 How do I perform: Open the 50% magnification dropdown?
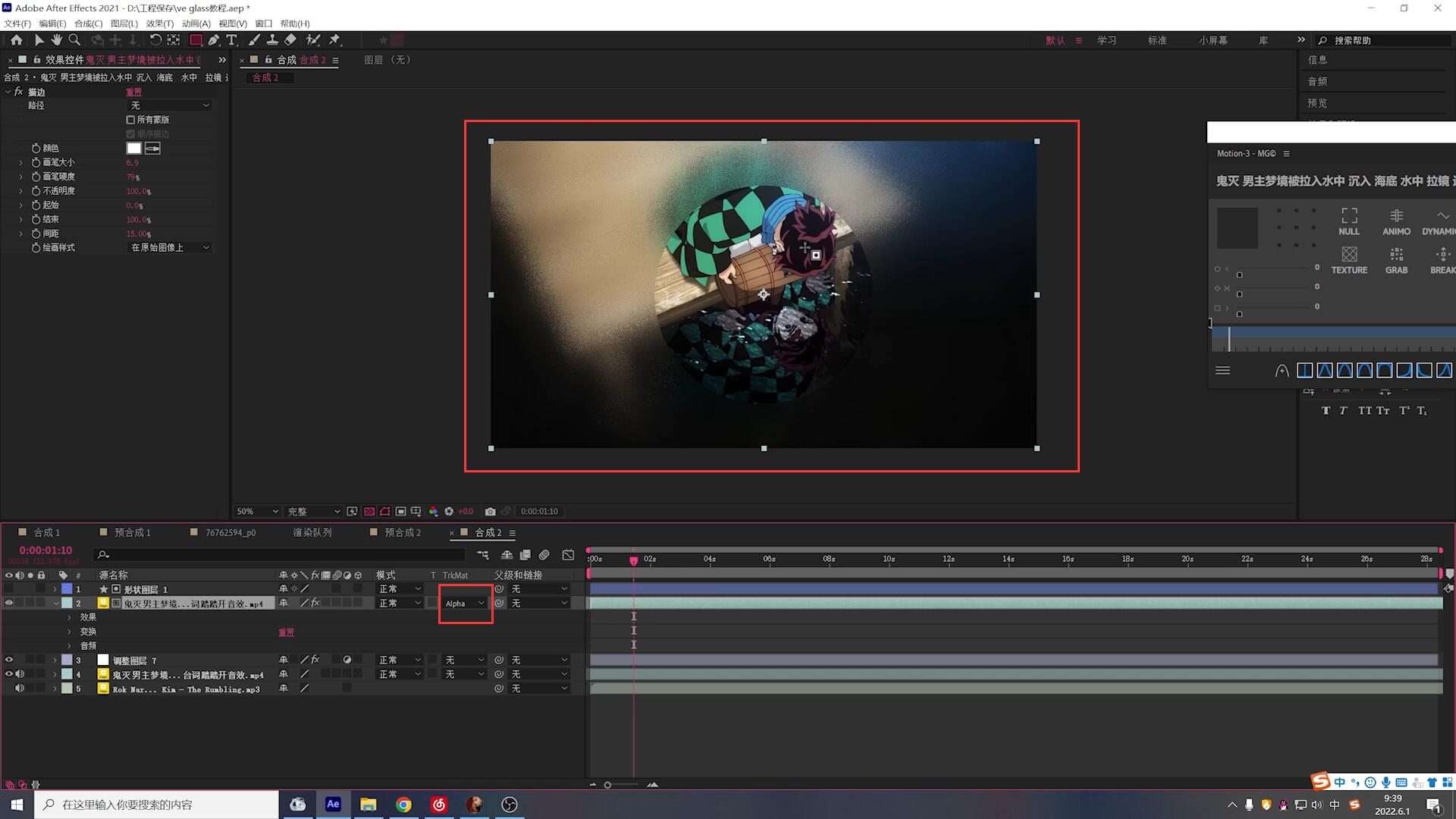pos(257,512)
